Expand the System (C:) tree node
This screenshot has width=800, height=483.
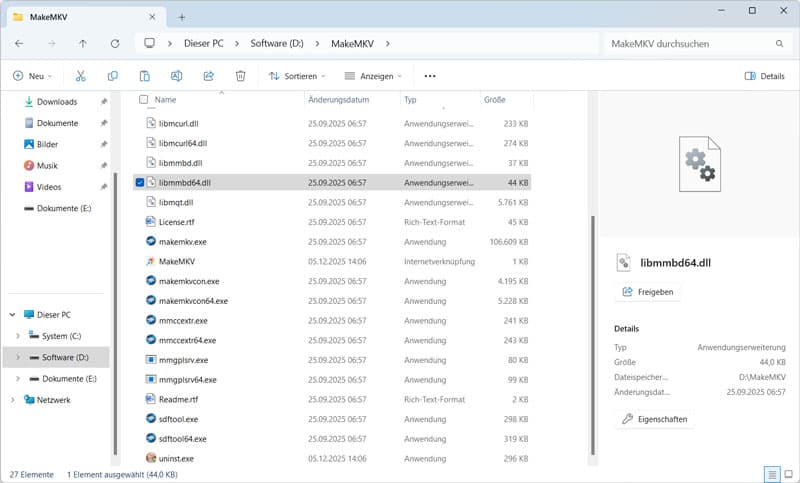(x=17, y=336)
